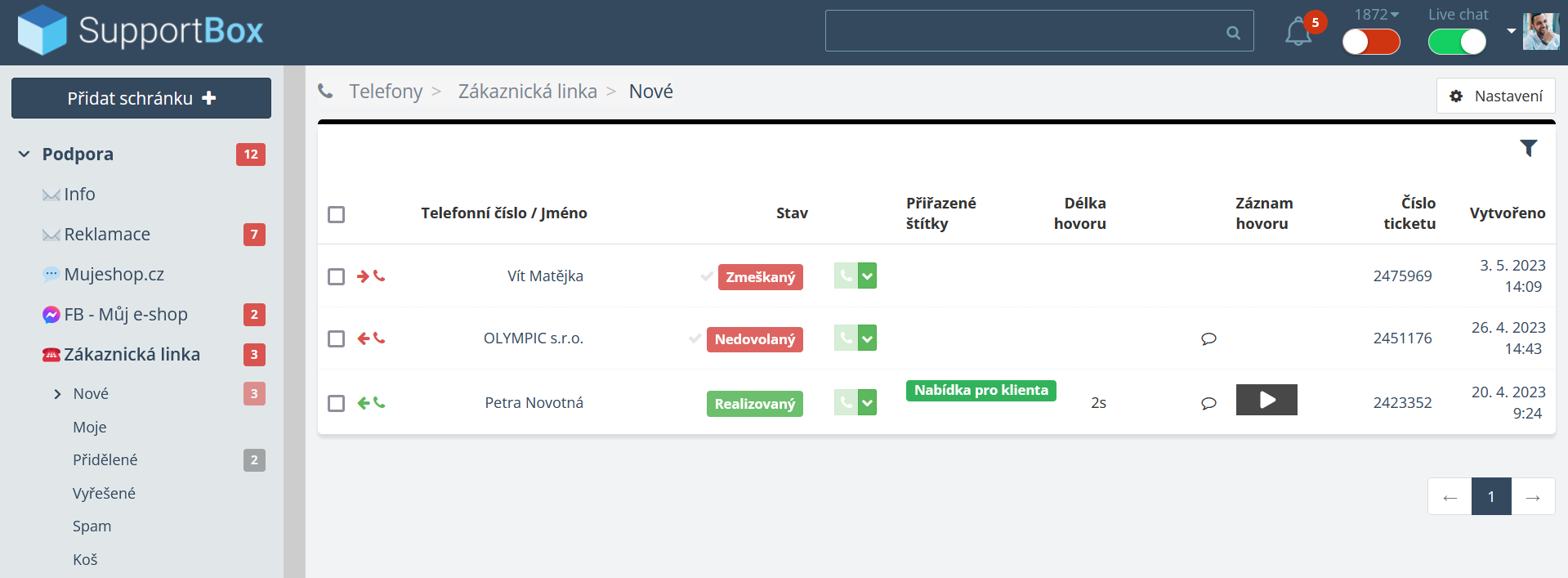1568x578 pixels.
Task: Toggle the Live chat switch
Action: click(x=1457, y=42)
